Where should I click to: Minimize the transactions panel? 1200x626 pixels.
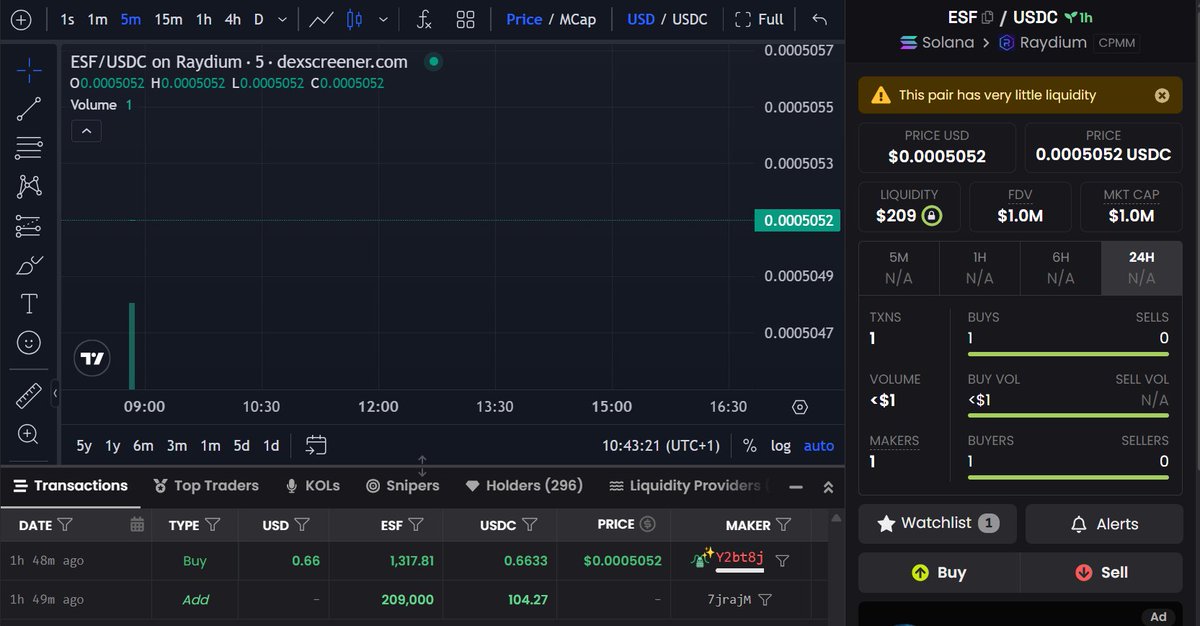click(x=796, y=487)
